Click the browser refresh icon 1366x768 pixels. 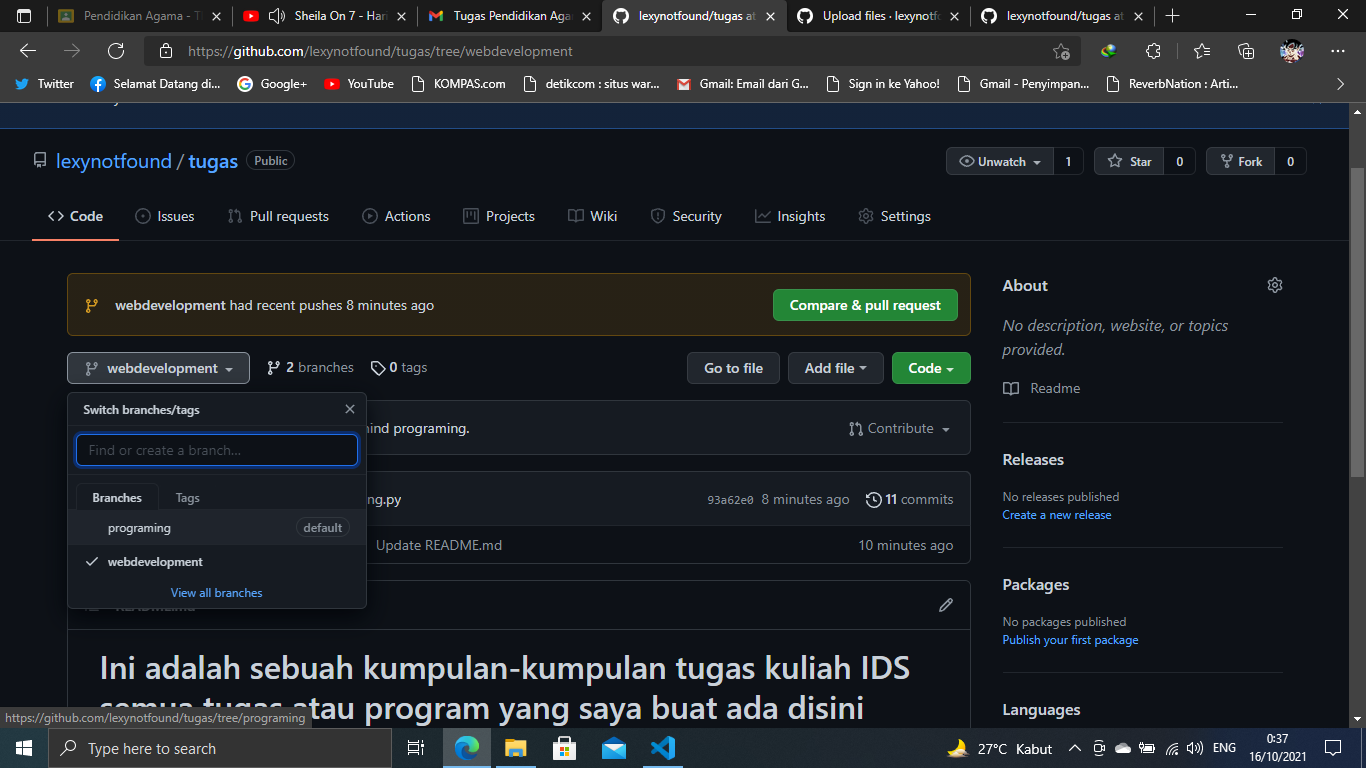[x=116, y=51]
